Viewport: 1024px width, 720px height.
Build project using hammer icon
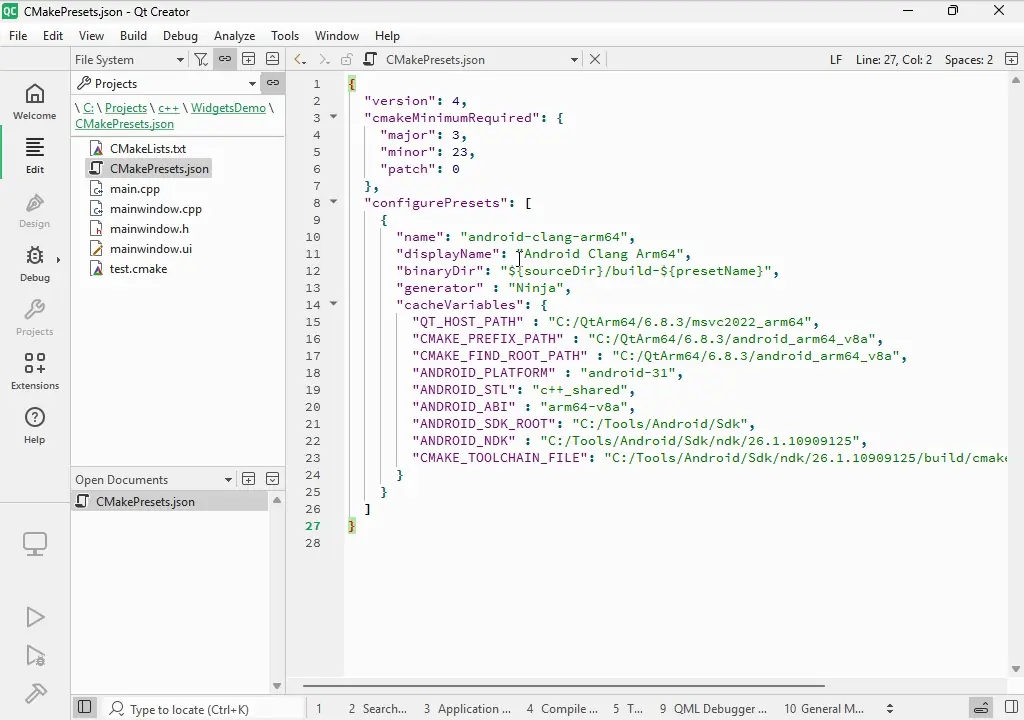tap(35, 693)
